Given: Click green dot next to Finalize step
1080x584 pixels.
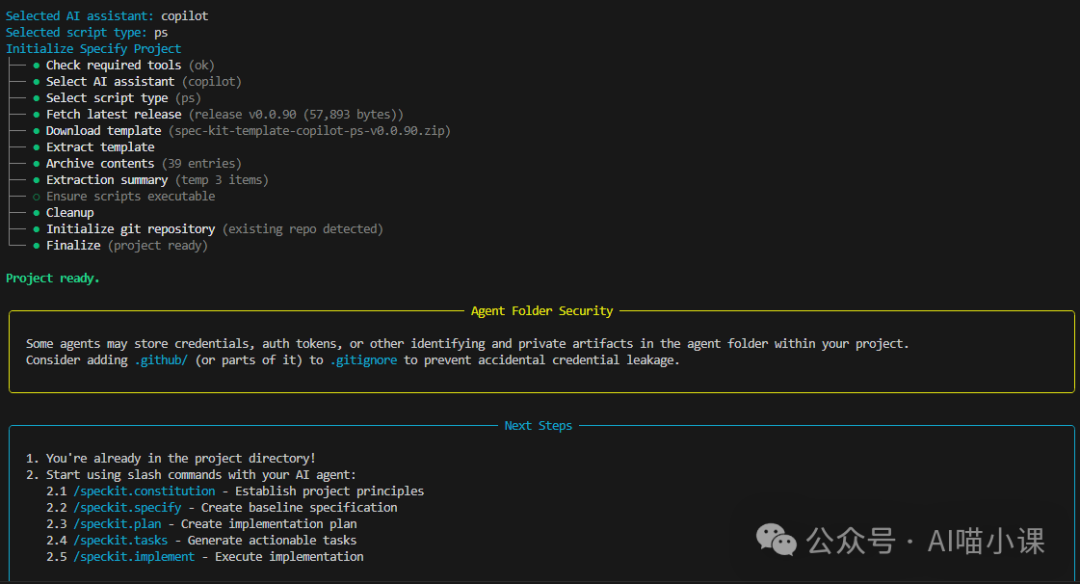Looking at the screenshot, I should pyautogui.click(x=36, y=246).
